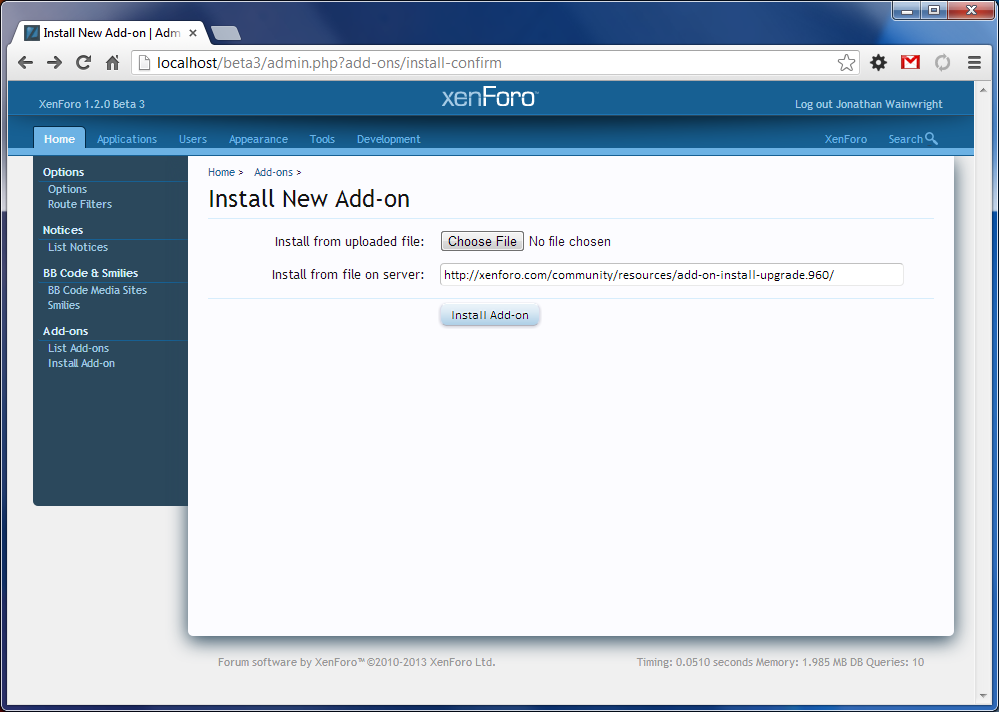
Task: Open the Development admin tab
Action: pos(389,139)
